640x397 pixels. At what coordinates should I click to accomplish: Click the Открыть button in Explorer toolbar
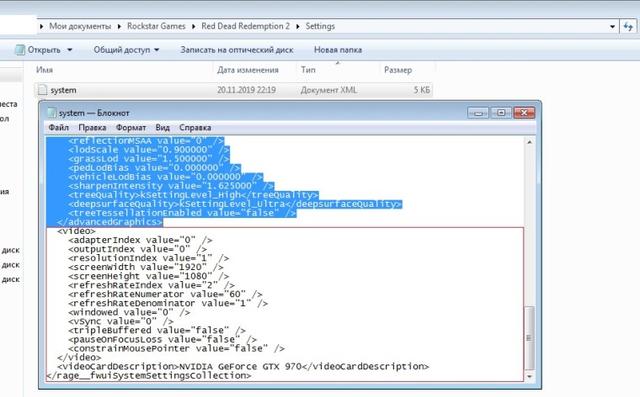click(x=38, y=50)
